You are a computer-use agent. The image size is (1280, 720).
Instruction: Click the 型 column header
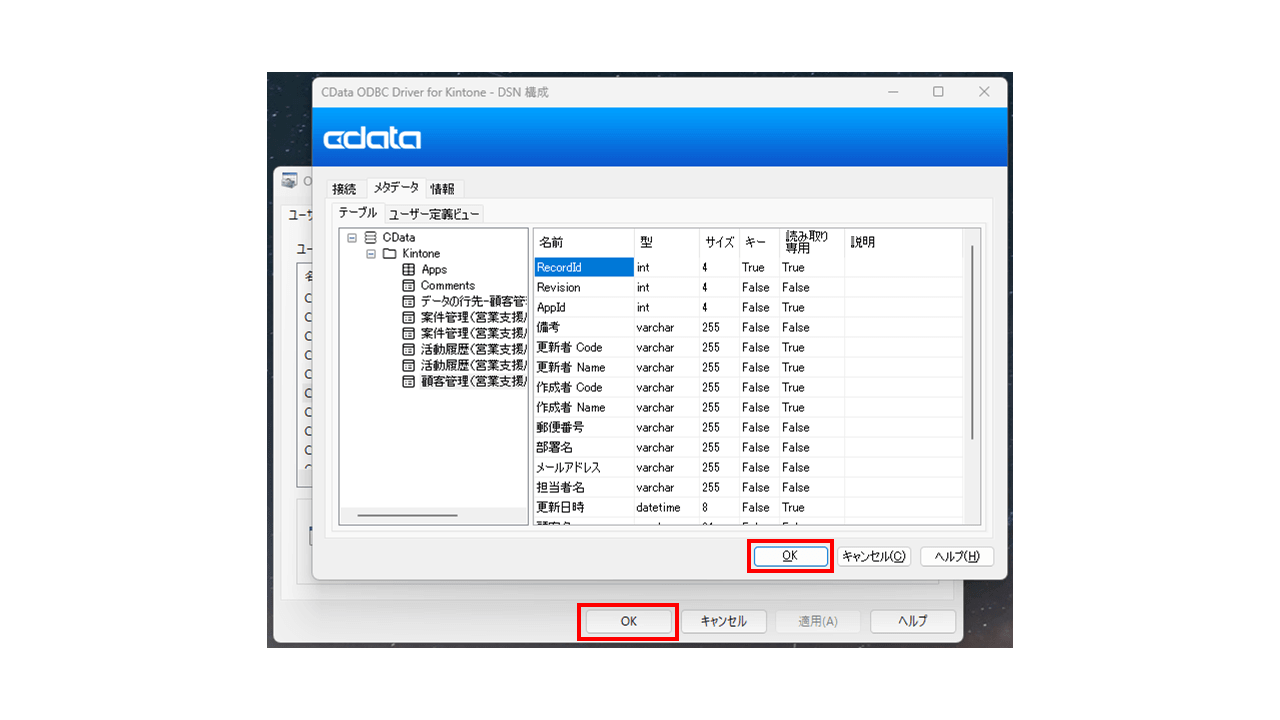click(x=666, y=242)
